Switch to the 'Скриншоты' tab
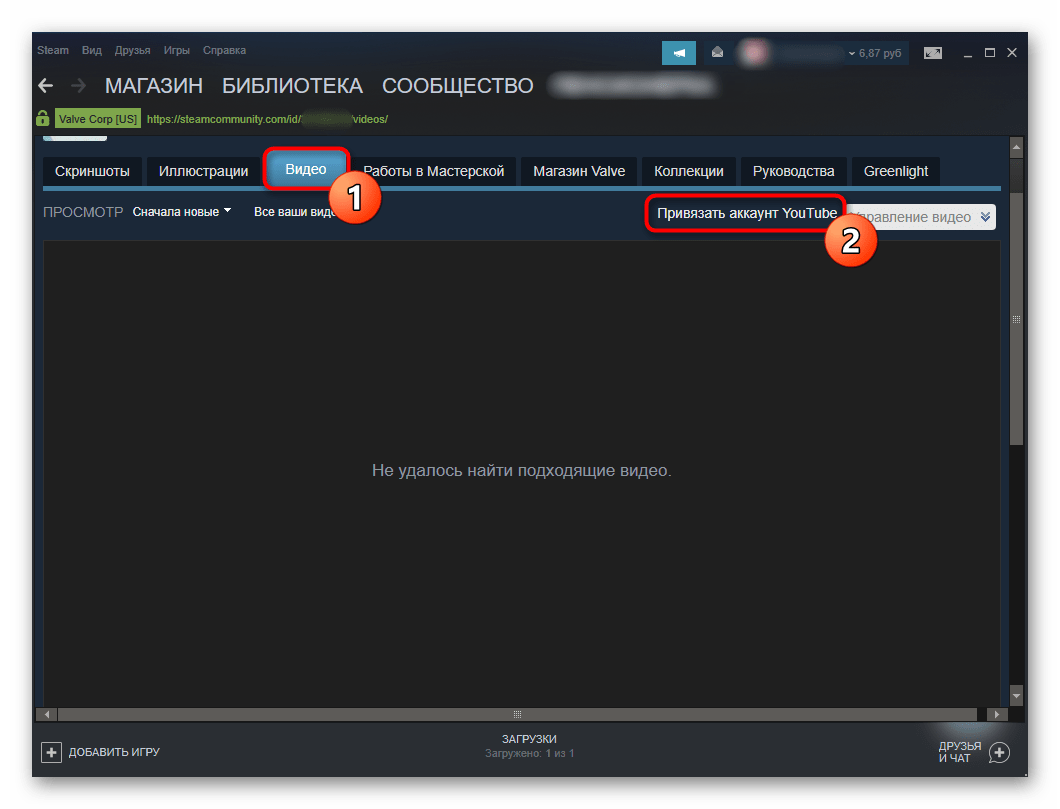1060x809 pixels. 92,171
